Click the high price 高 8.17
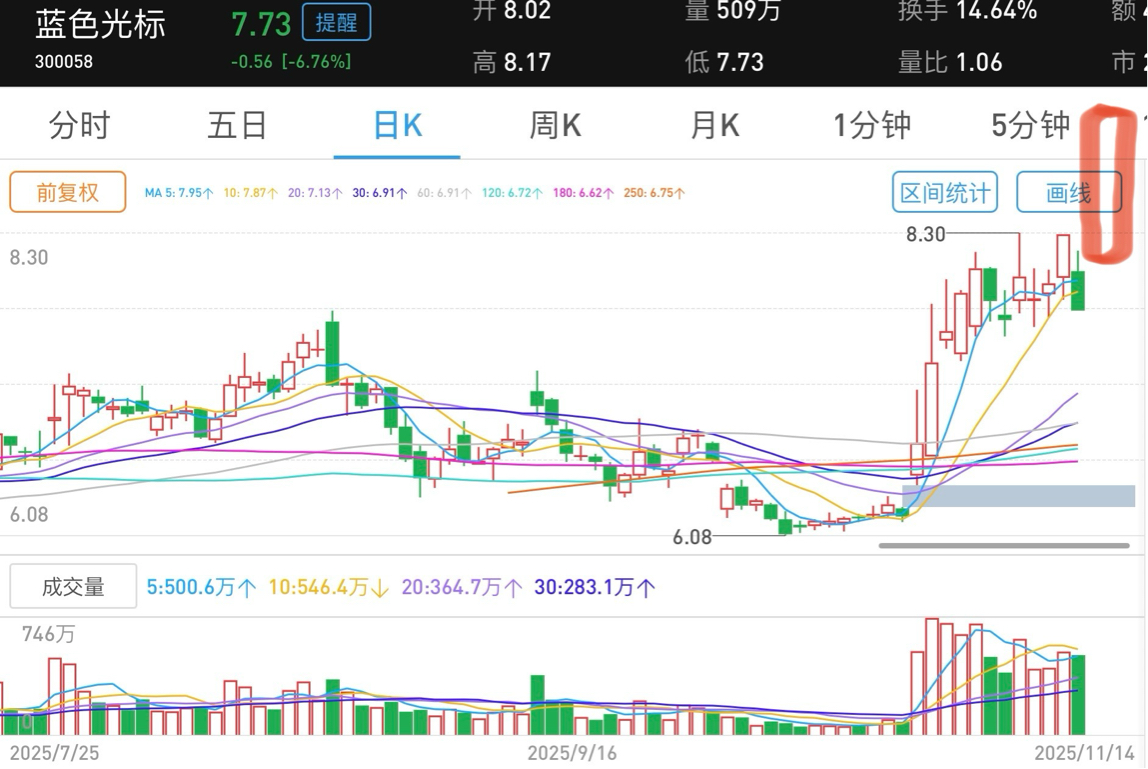1148x769 pixels. click(511, 62)
